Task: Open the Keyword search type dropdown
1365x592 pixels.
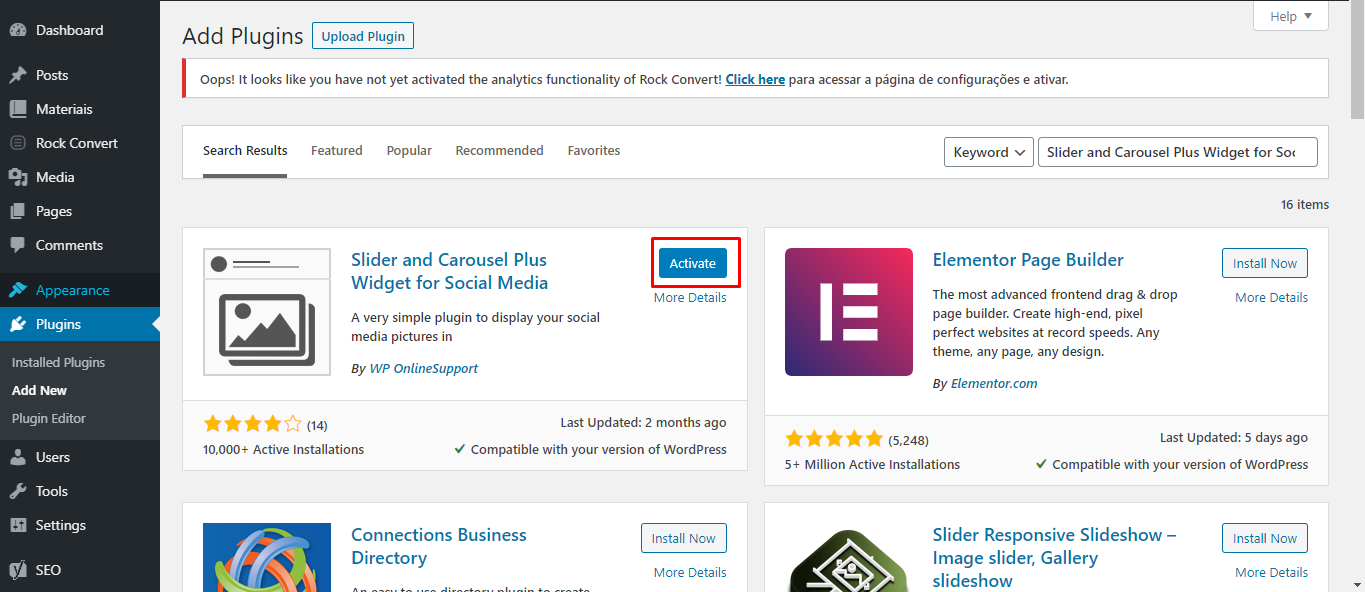Action: (988, 152)
